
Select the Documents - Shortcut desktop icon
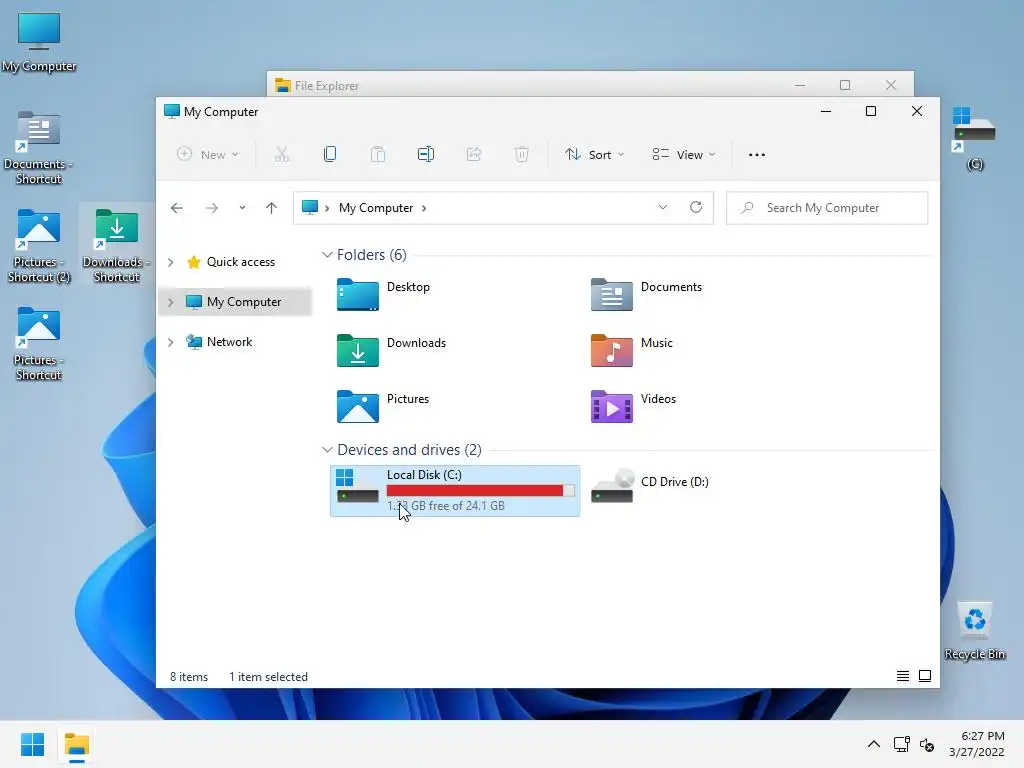click(x=39, y=148)
